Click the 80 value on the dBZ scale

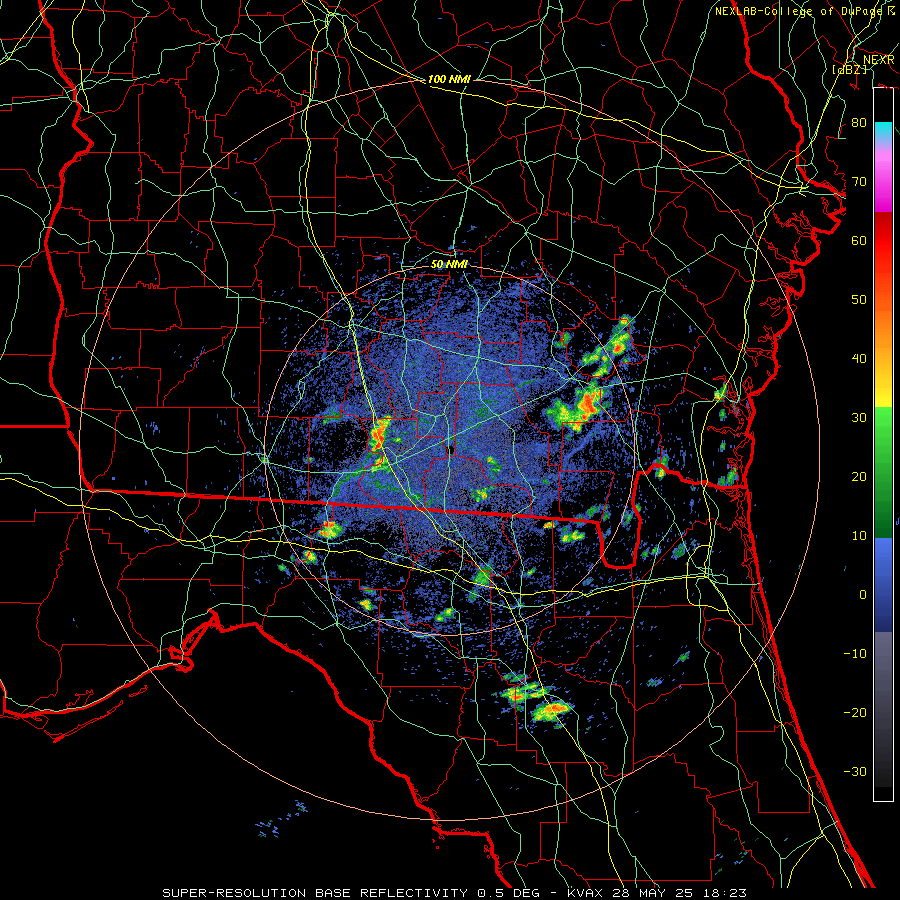[x=859, y=123]
